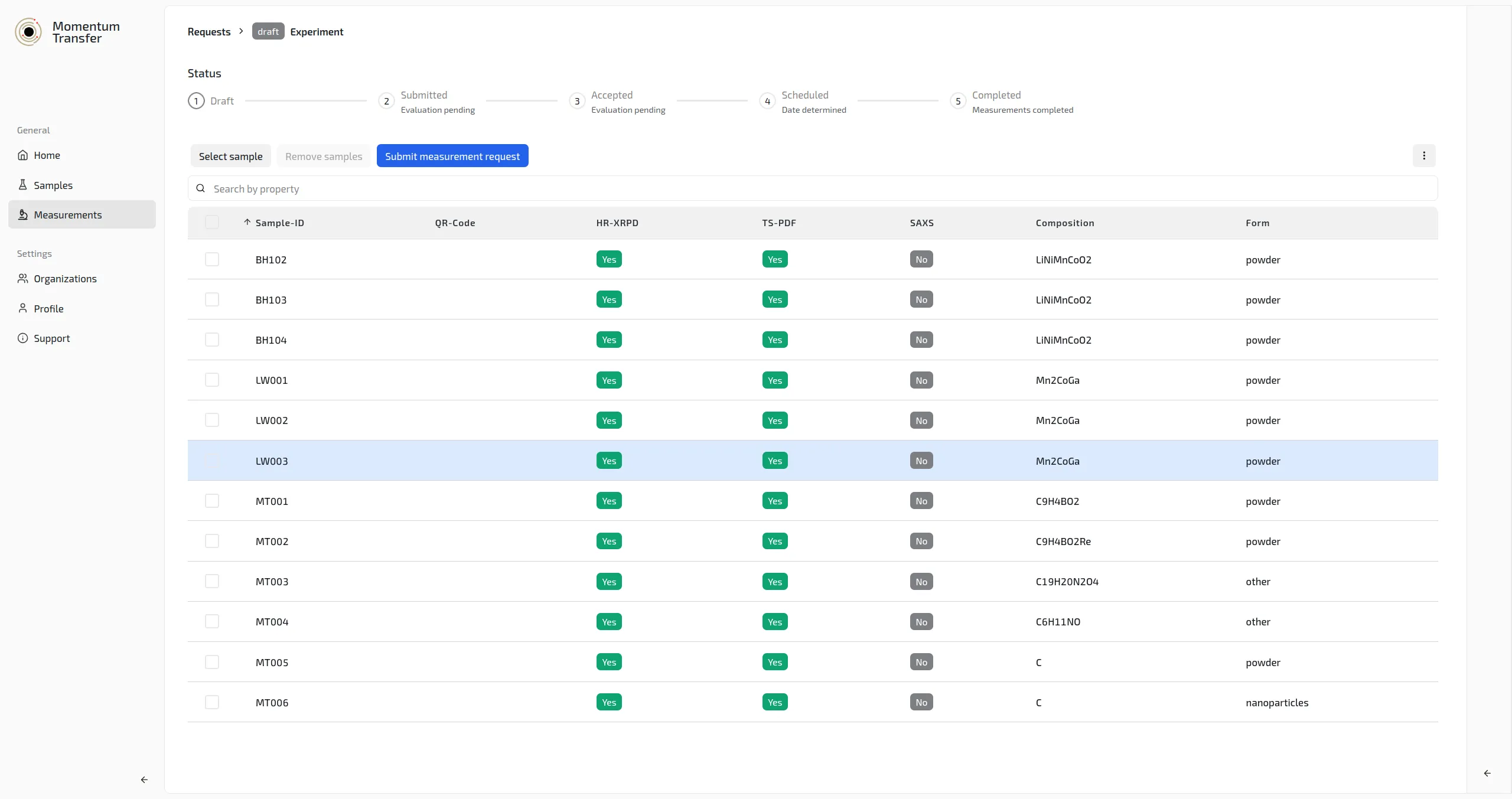Tick the checkbox for sample BH102
The width and height of the screenshot is (1512, 799).
(x=212, y=259)
